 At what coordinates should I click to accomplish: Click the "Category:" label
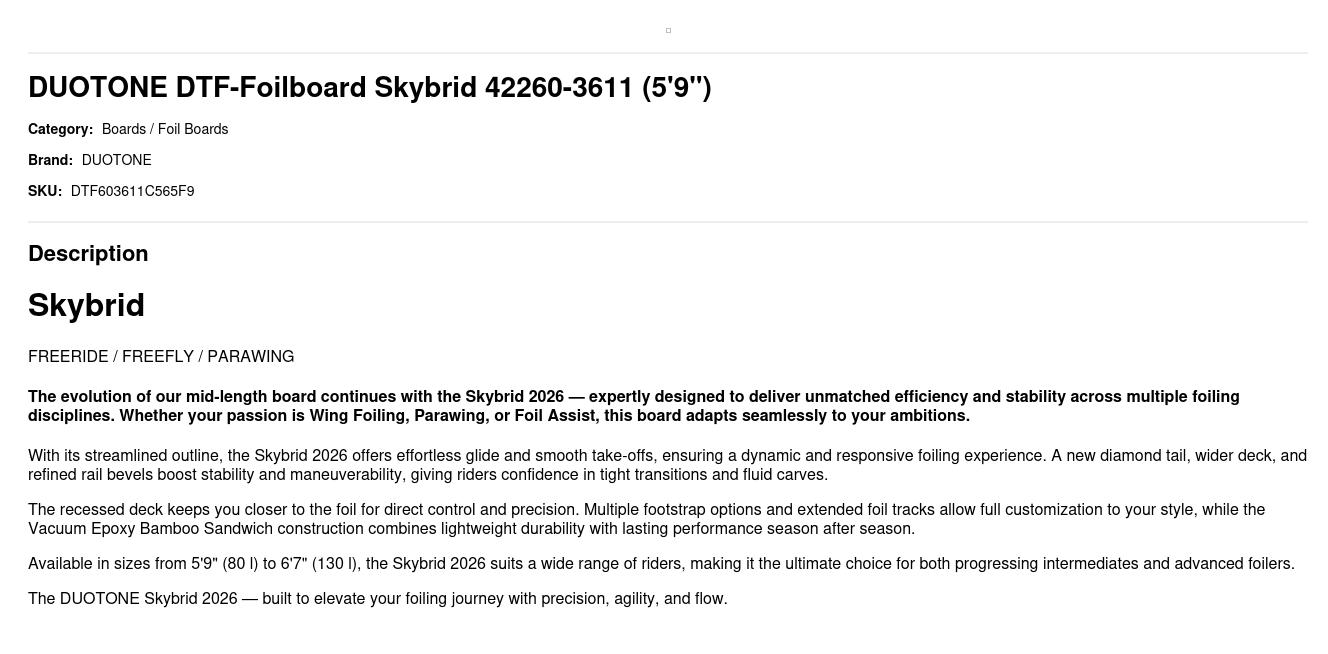60,129
